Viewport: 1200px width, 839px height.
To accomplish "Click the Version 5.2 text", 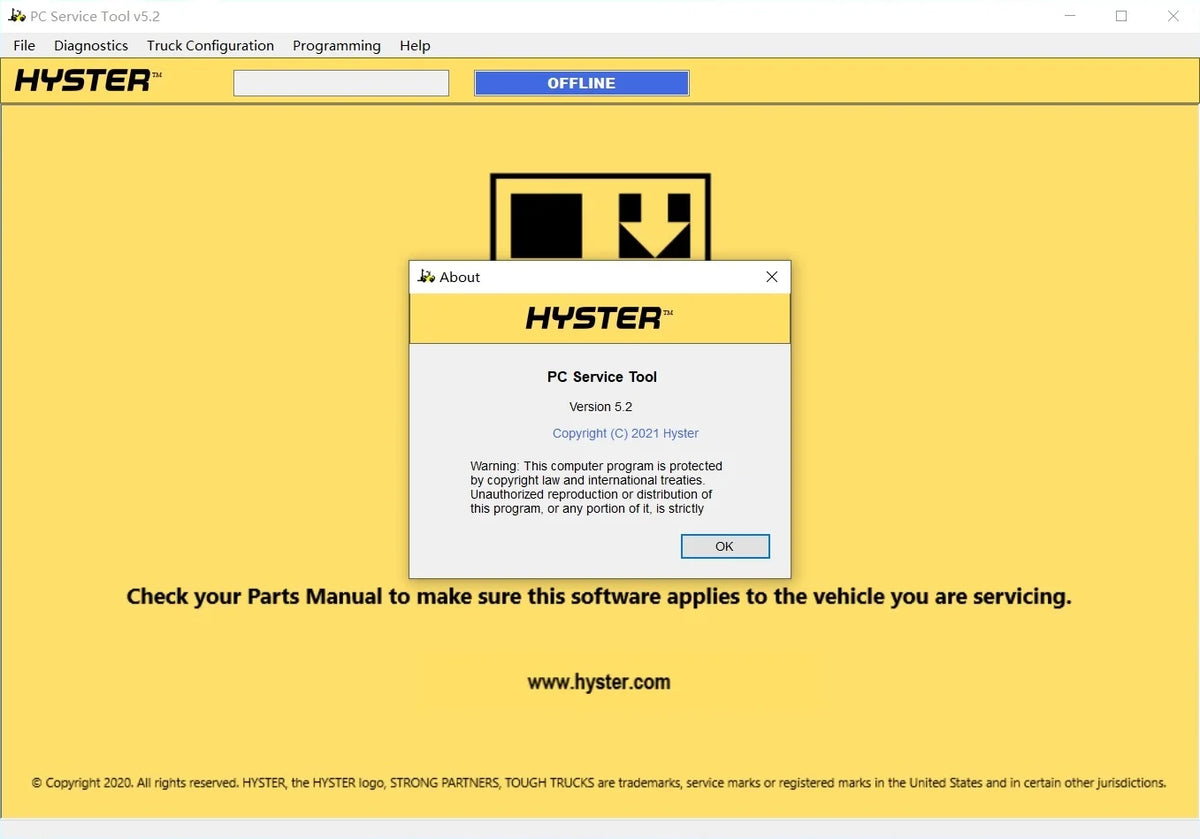I will click(x=600, y=407).
